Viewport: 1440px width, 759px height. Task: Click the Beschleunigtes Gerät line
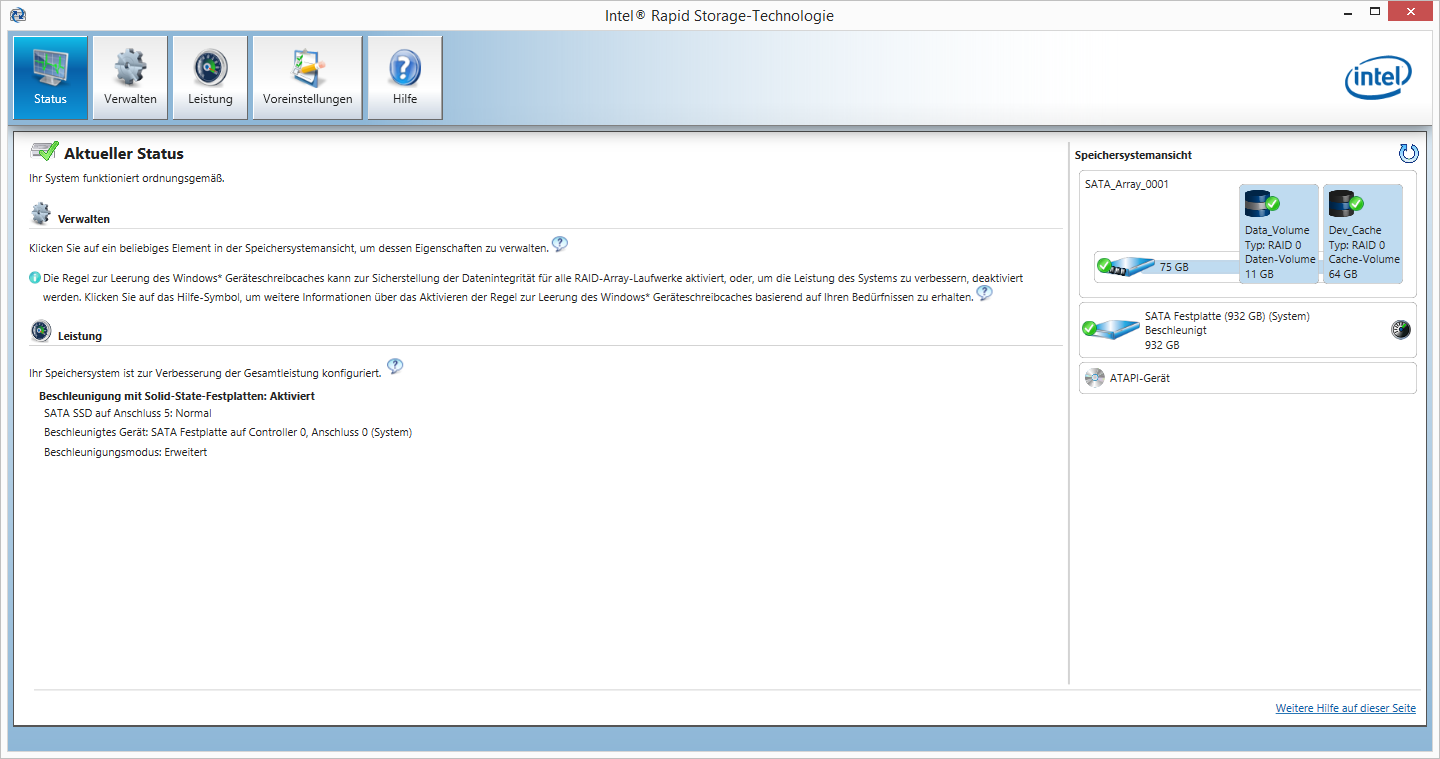click(x=228, y=433)
